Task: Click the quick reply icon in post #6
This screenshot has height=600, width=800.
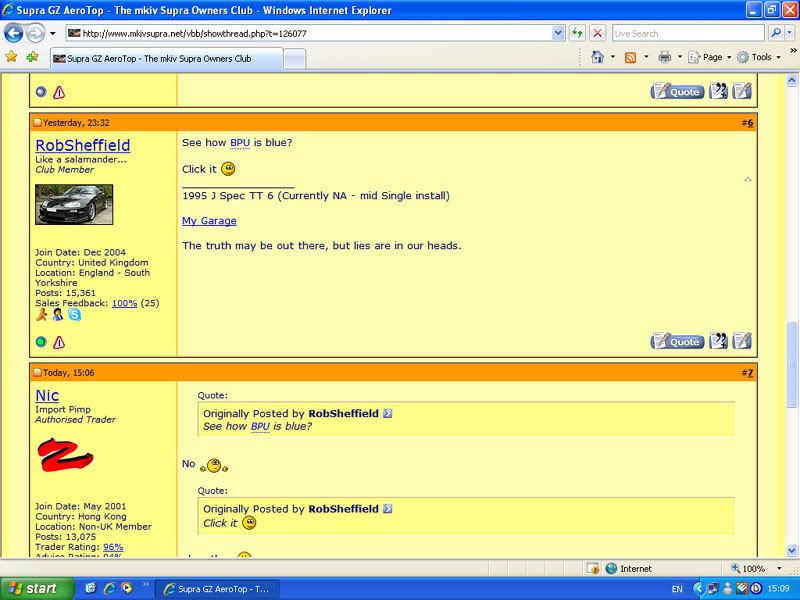Action: 742,341
